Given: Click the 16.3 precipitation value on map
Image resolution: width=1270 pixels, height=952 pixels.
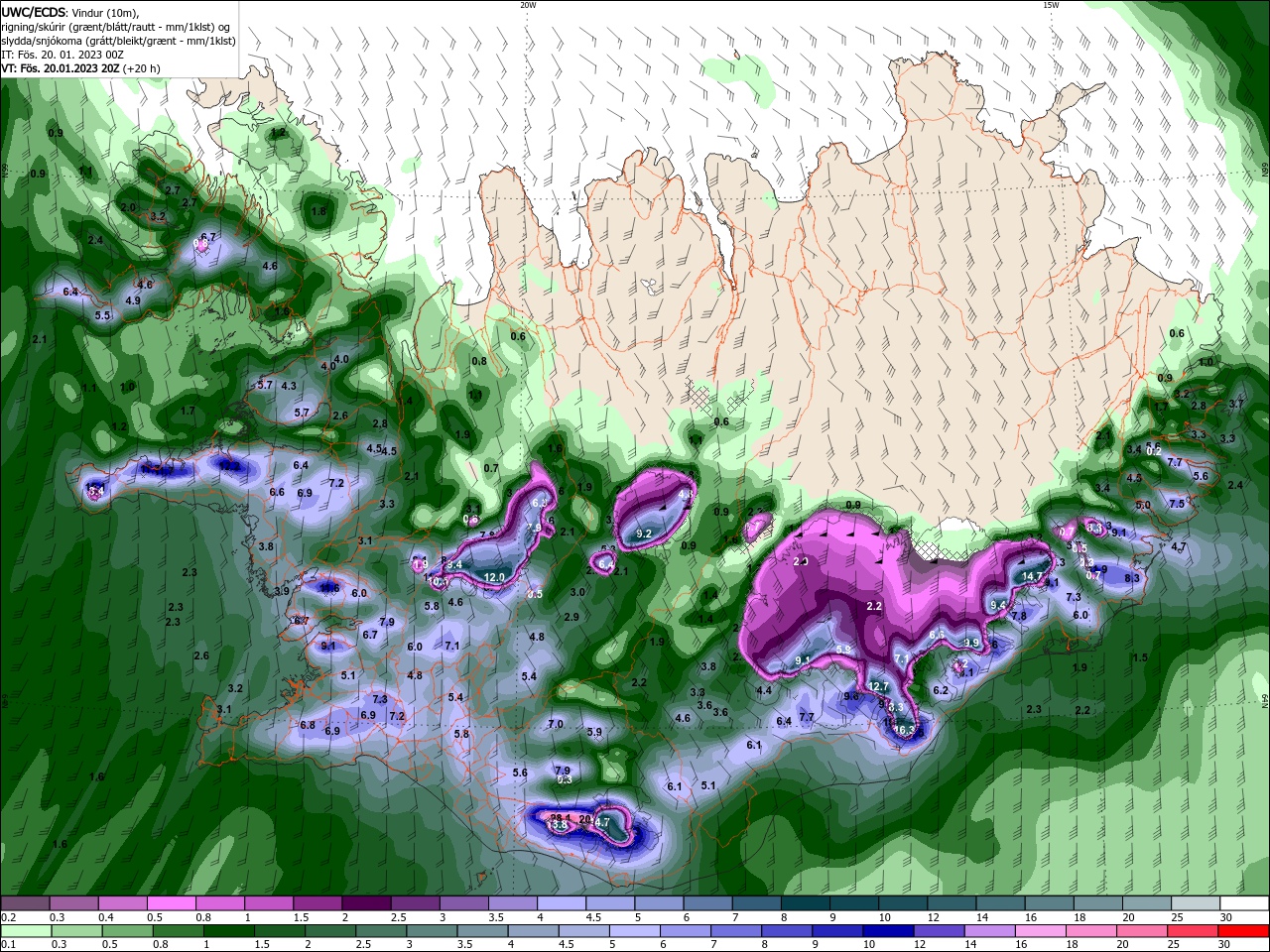Looking at the screenshot, I should pyautogui.click(x=904, y=729).
